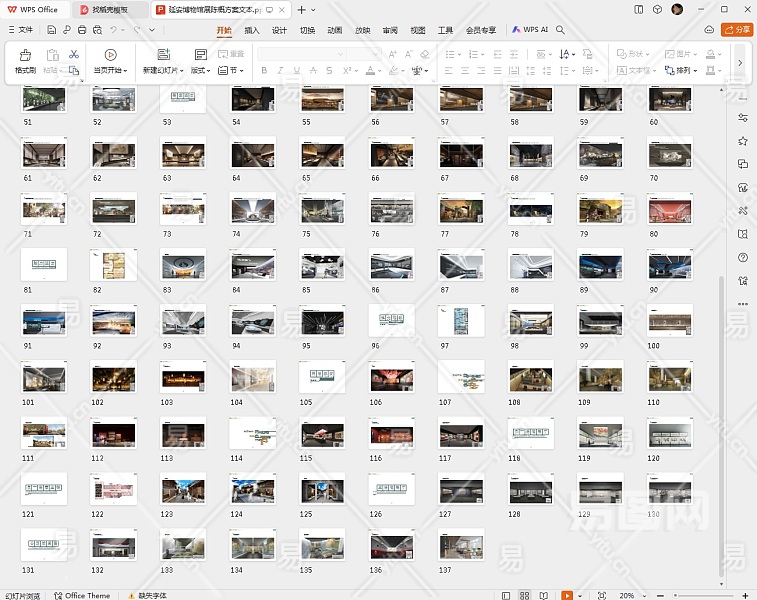The width and height of the screenshot is (757, 600).
Task: Click the undo arrow icon
Action: pos(113,30)
